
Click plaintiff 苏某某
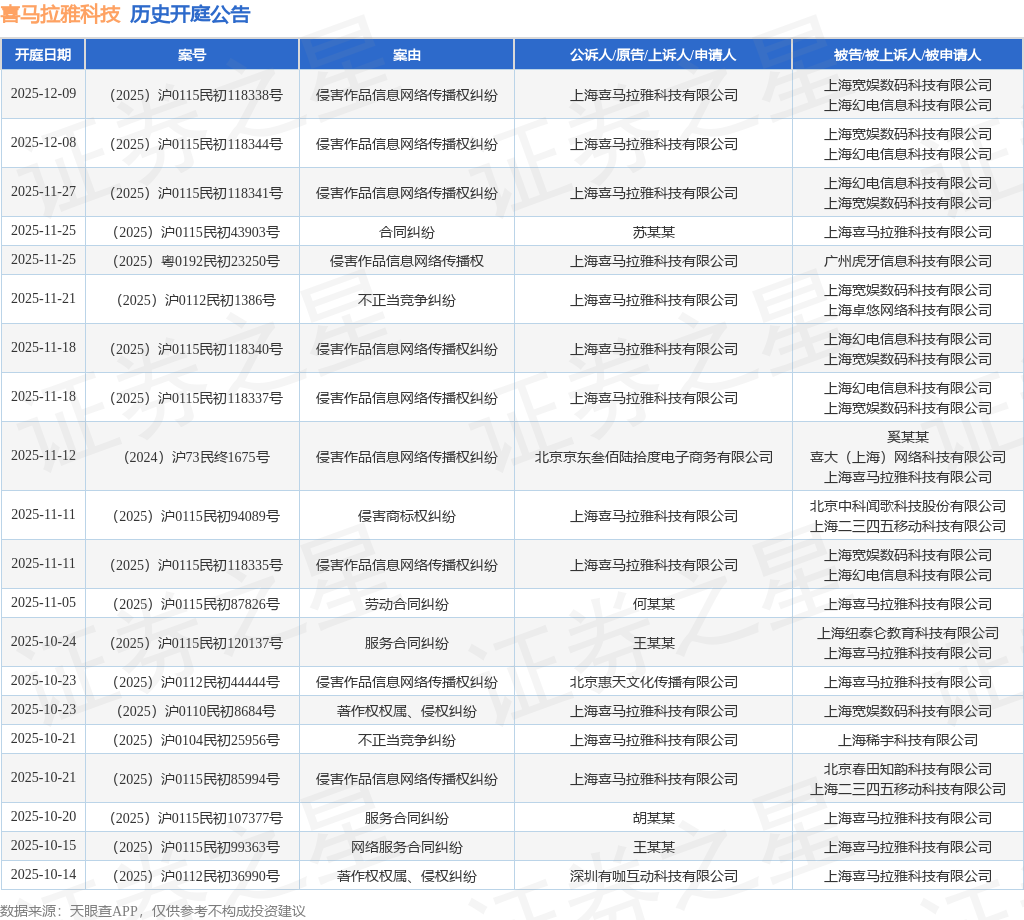click(x=653, y=232)
